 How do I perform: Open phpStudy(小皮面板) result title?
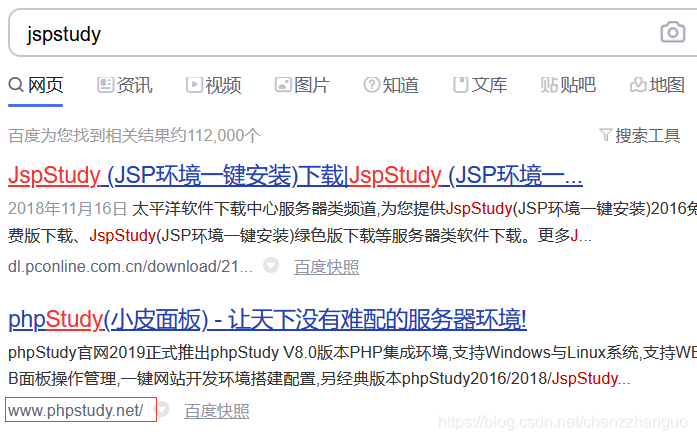tap(267, 319)
